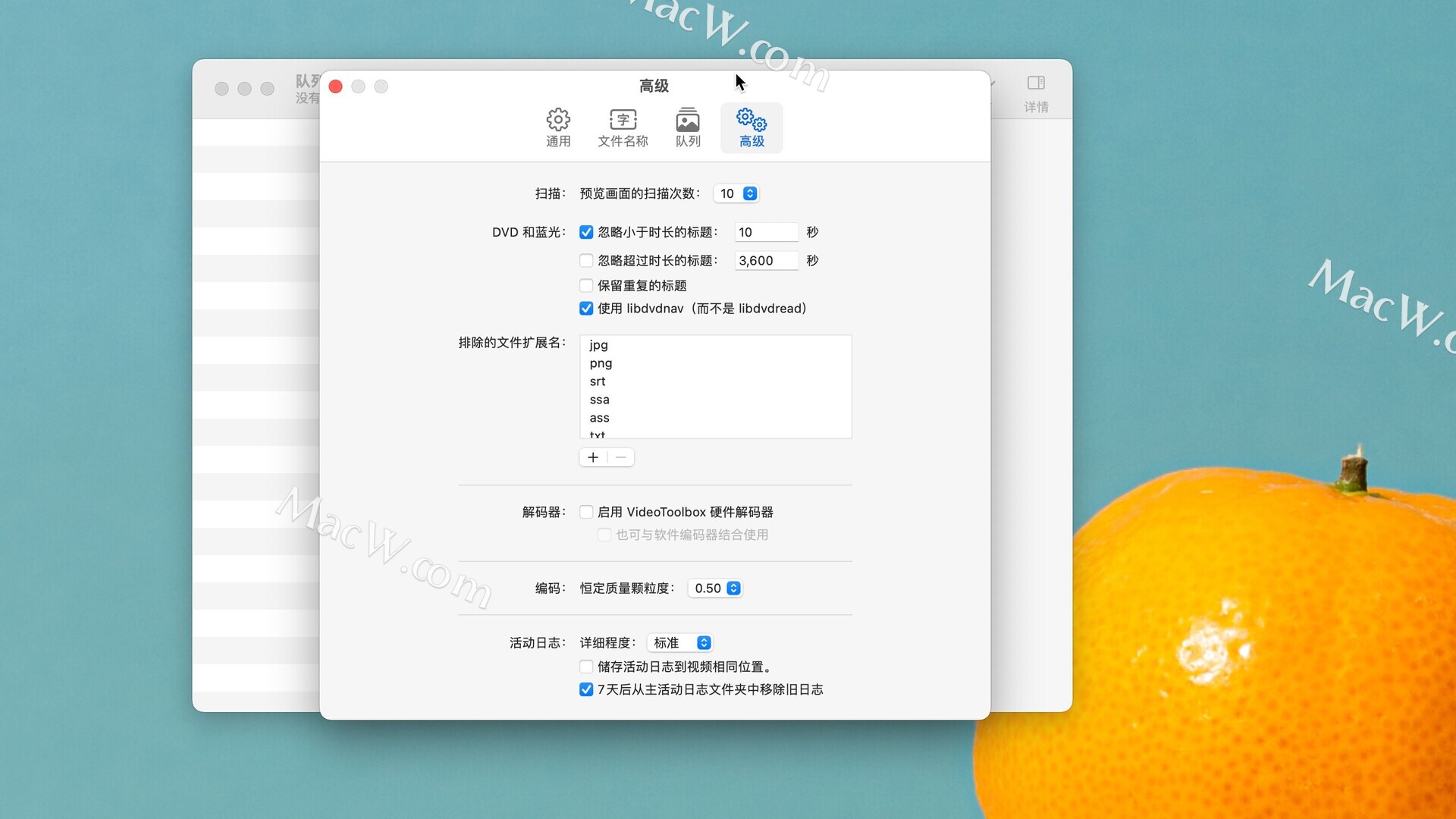Enable 启用 VideoToolbox 硬件解码器 checkbox
Screen dimensions: 1456x819
(586, 512)
